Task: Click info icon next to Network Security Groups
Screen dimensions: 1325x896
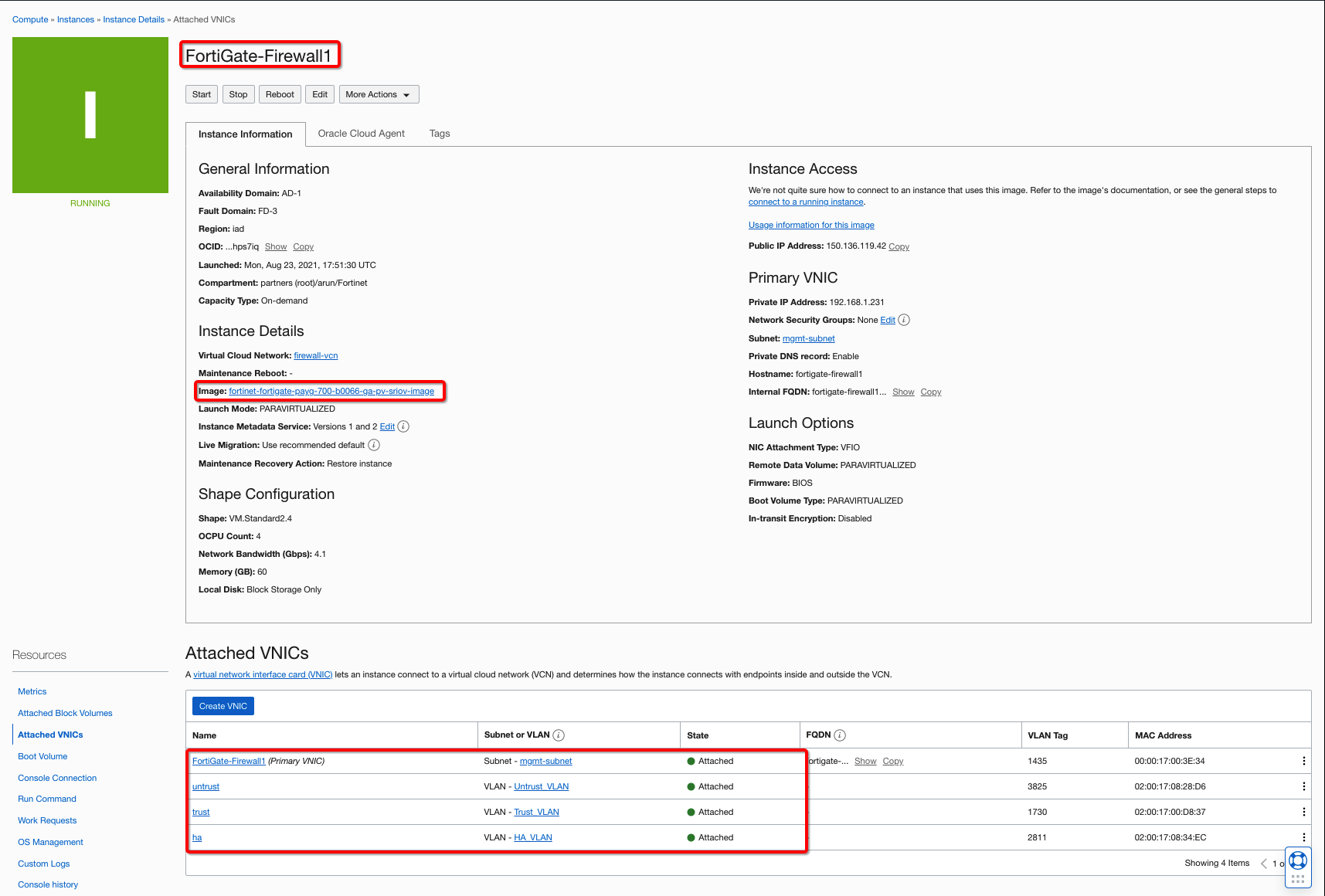Action: pyautogui.click(x=904, y=320)
